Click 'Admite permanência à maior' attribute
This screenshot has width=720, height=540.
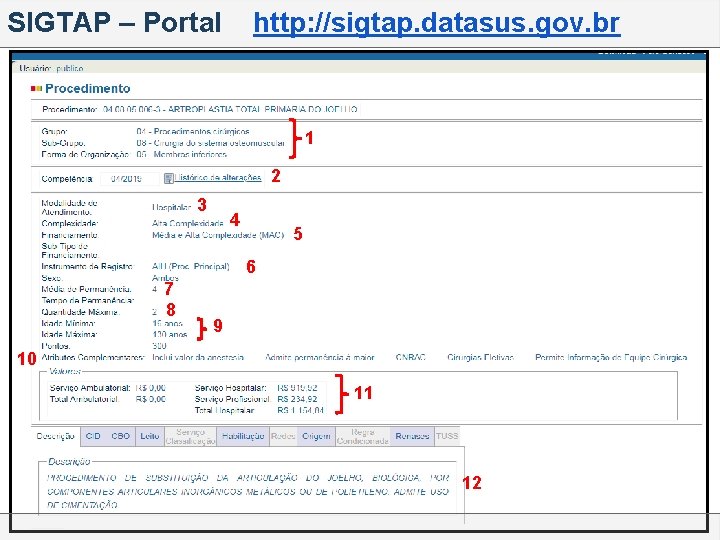tap(320, 357)
